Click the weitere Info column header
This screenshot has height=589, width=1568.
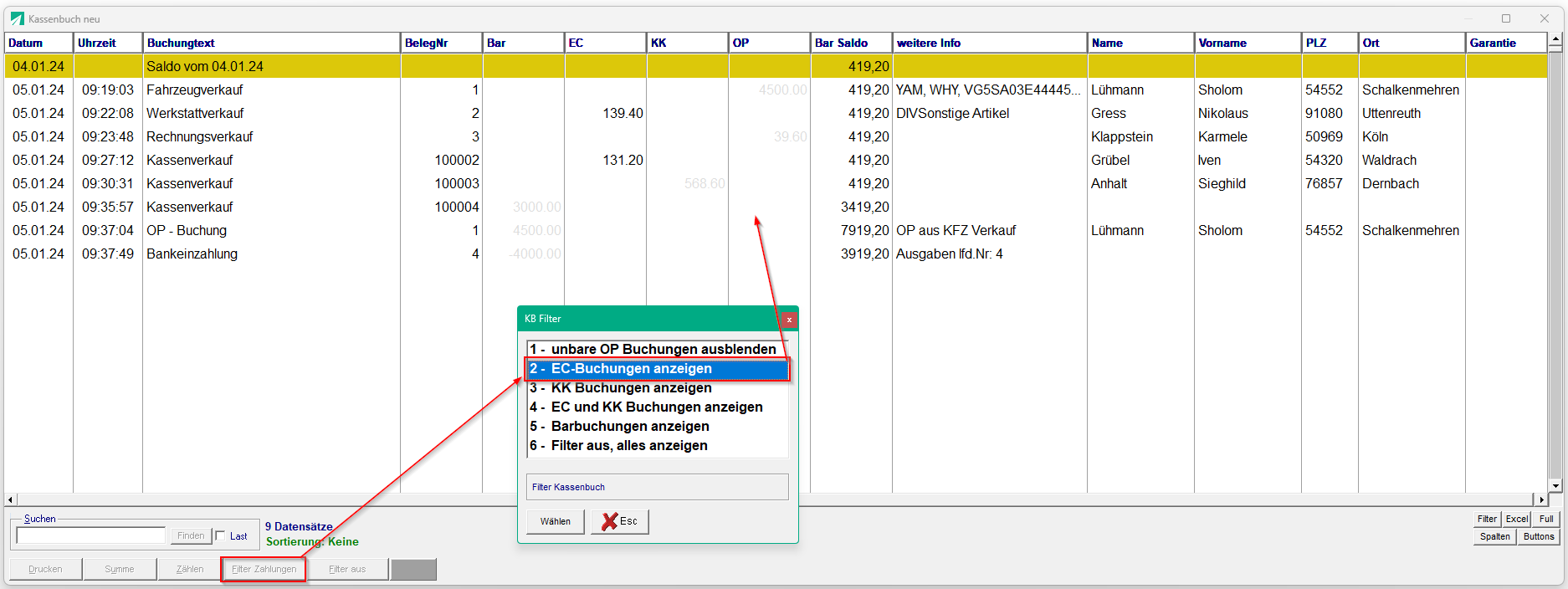pyautogui.click(x=990, y=43)
